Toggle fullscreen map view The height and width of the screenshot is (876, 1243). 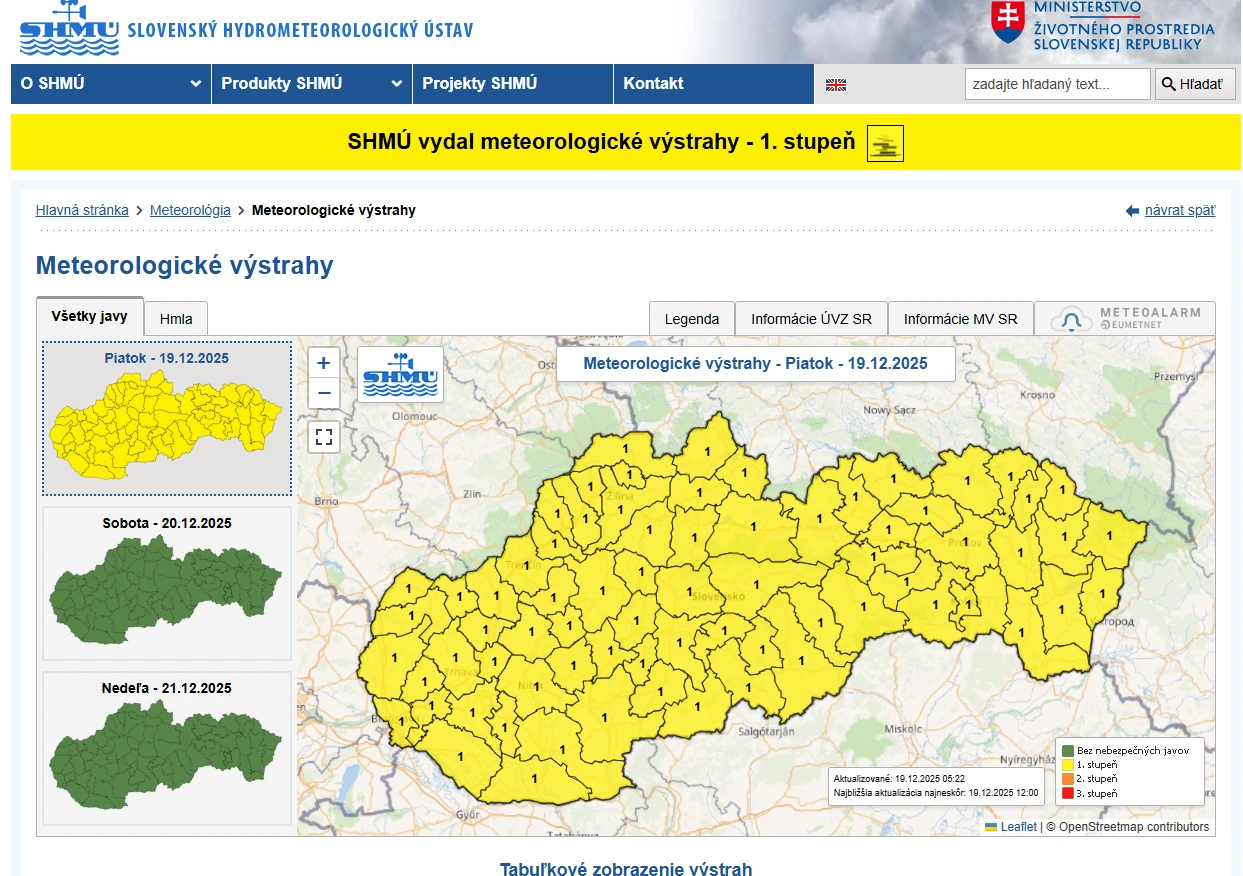pyautogui.click(x=324, y=437)
